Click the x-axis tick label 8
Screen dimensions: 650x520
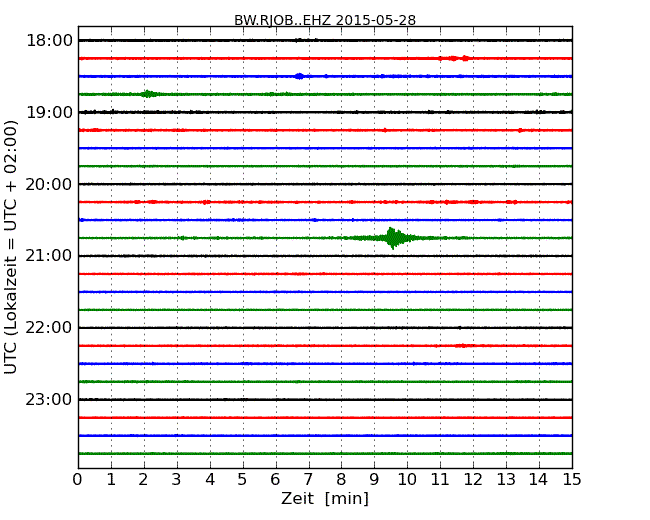point(342,480)
